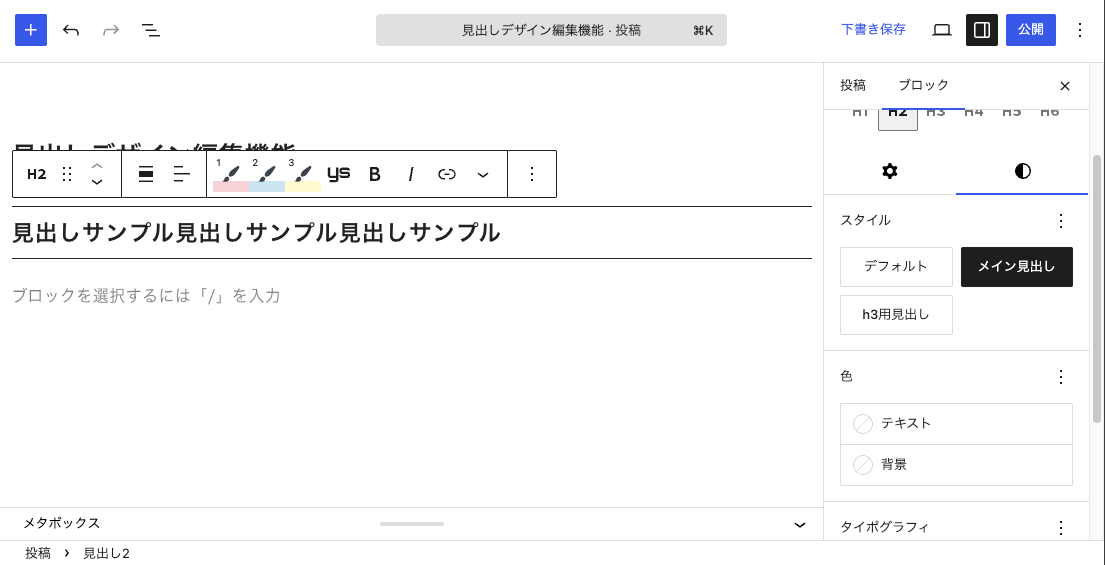Expand more rich text options chevron
This screenshot has height=565, width=1105.
(x=483, y=174)
